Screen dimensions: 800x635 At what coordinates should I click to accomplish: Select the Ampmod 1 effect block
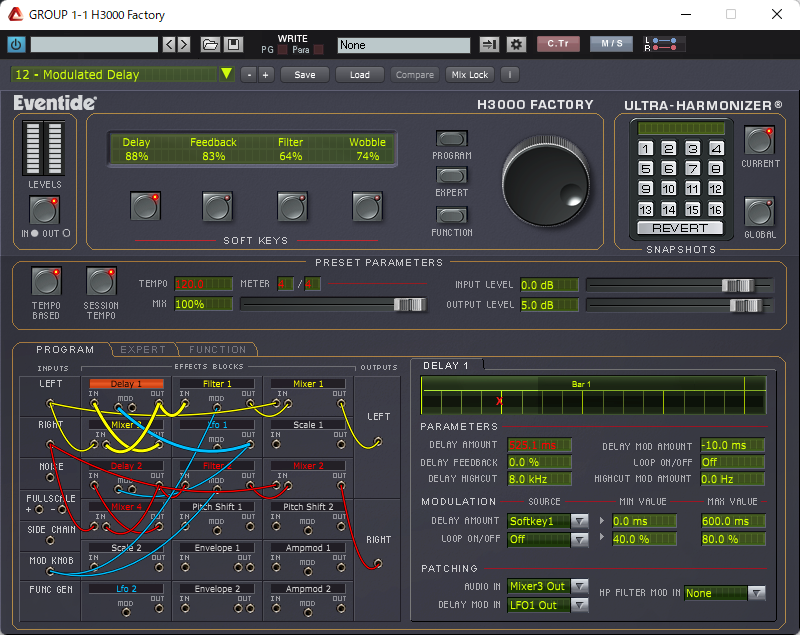pos(308,548)
